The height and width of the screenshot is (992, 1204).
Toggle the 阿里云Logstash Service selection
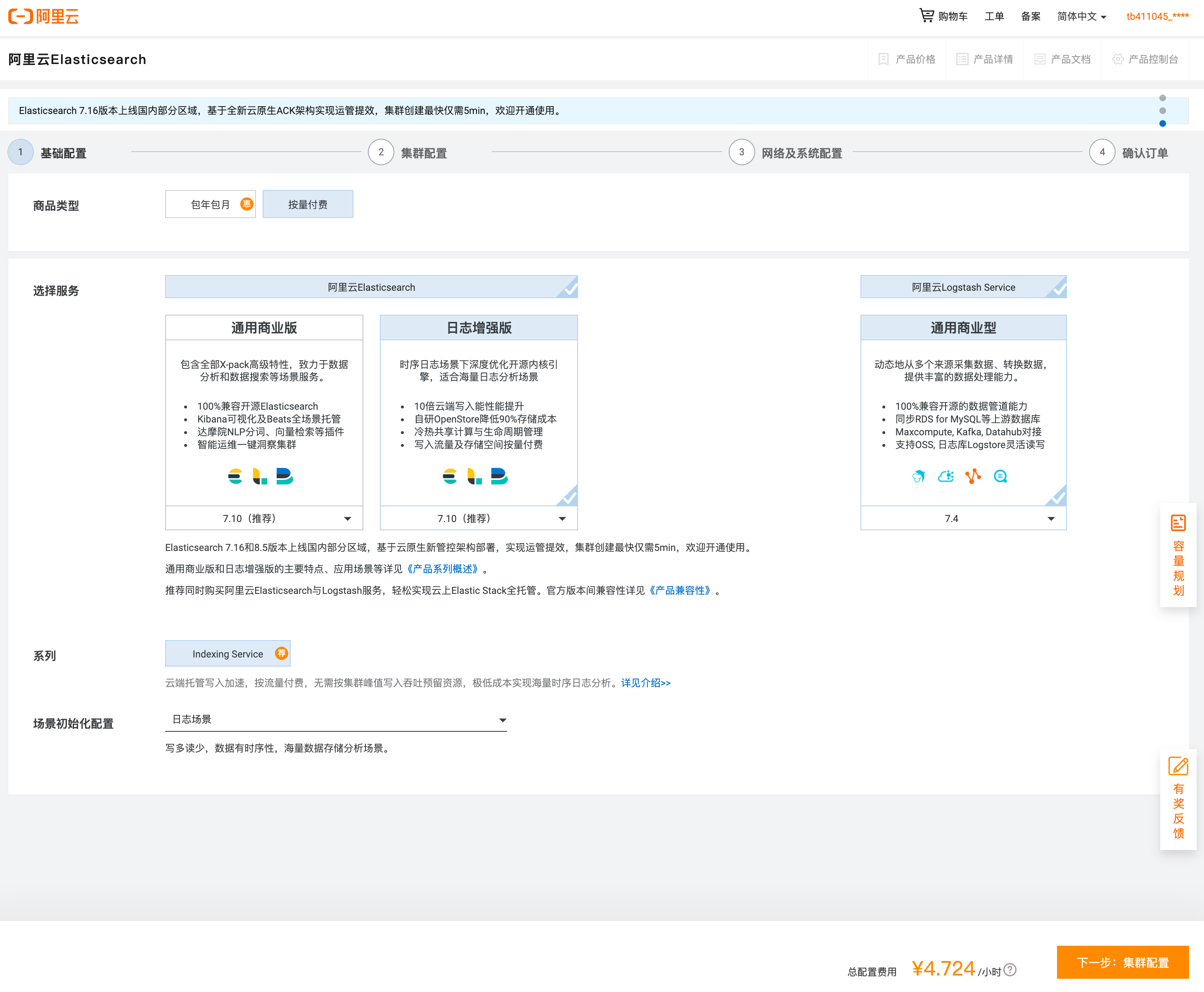click(x=963, y=287)
